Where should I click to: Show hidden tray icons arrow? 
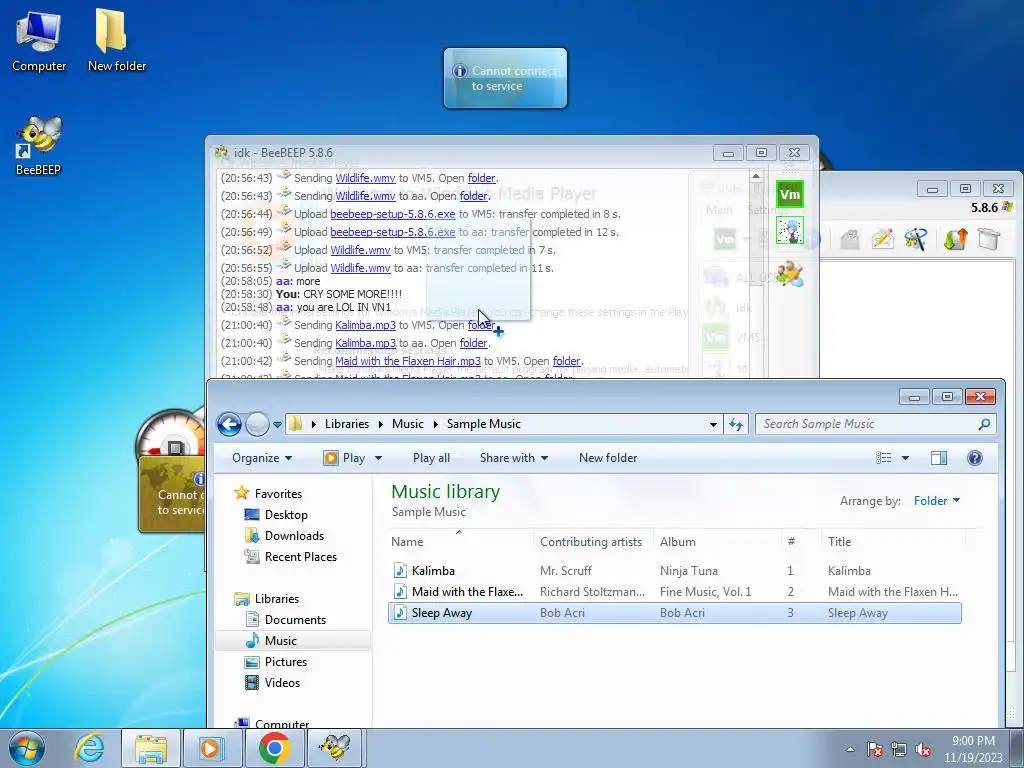[850, 750]
